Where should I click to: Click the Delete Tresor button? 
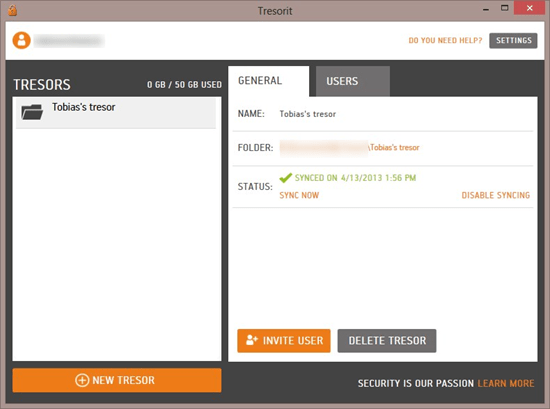tap(387, 341)
